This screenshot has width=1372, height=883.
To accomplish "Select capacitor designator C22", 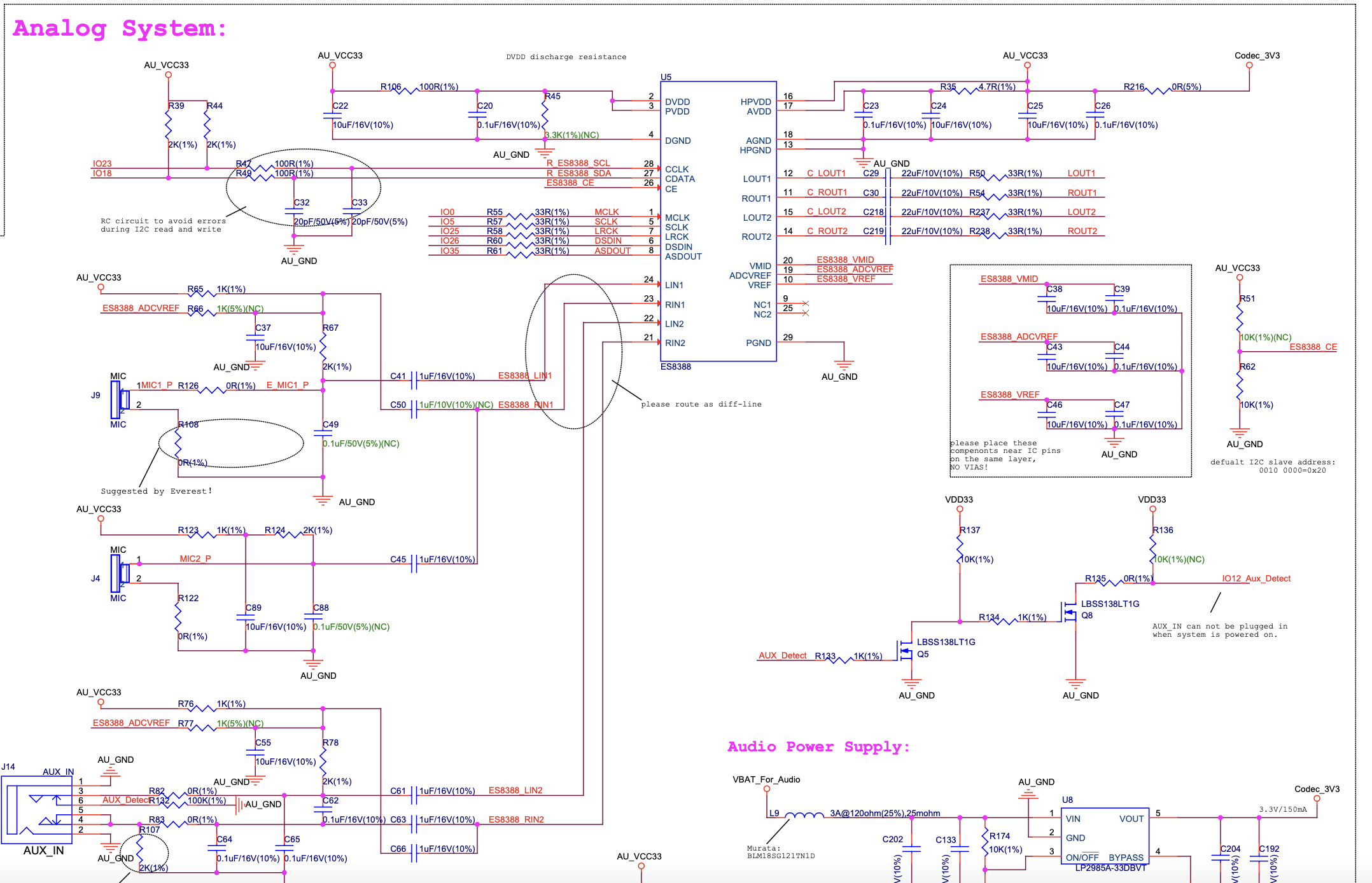I will coord(340,106).
